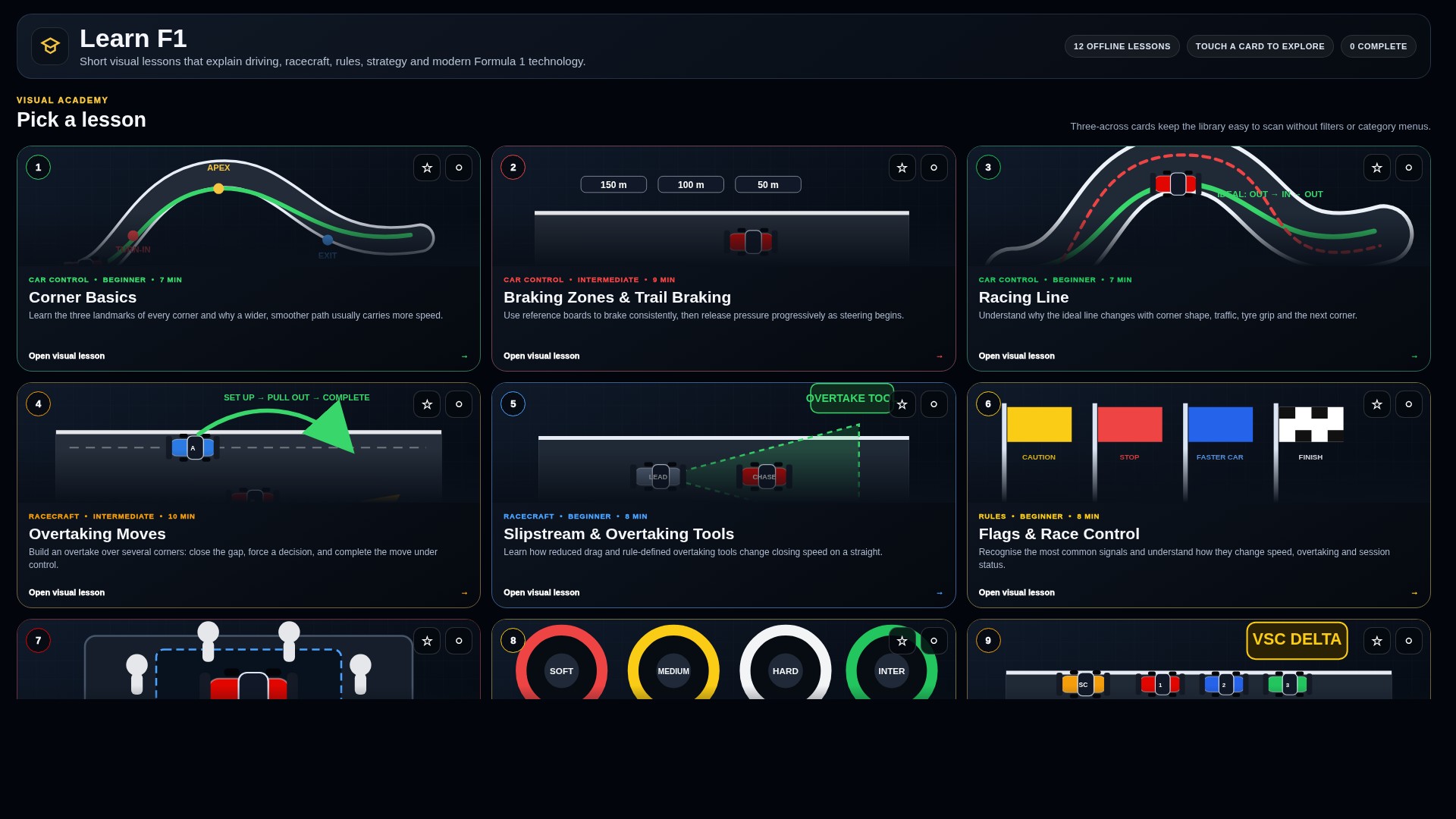1456x819 pixels.
Task: Select the lesson number 4 badge
Action: click(39, 404)
